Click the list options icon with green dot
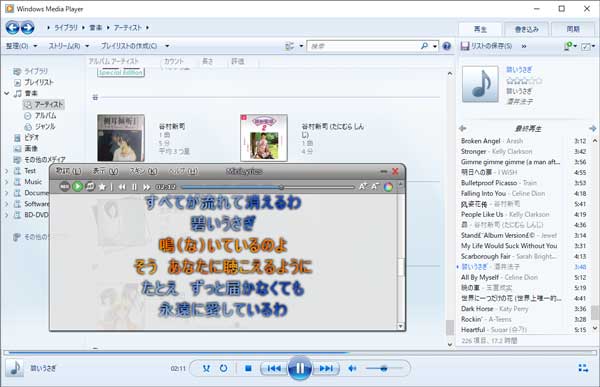The width and height of the screenshot is (600, 387). (569, 46)
